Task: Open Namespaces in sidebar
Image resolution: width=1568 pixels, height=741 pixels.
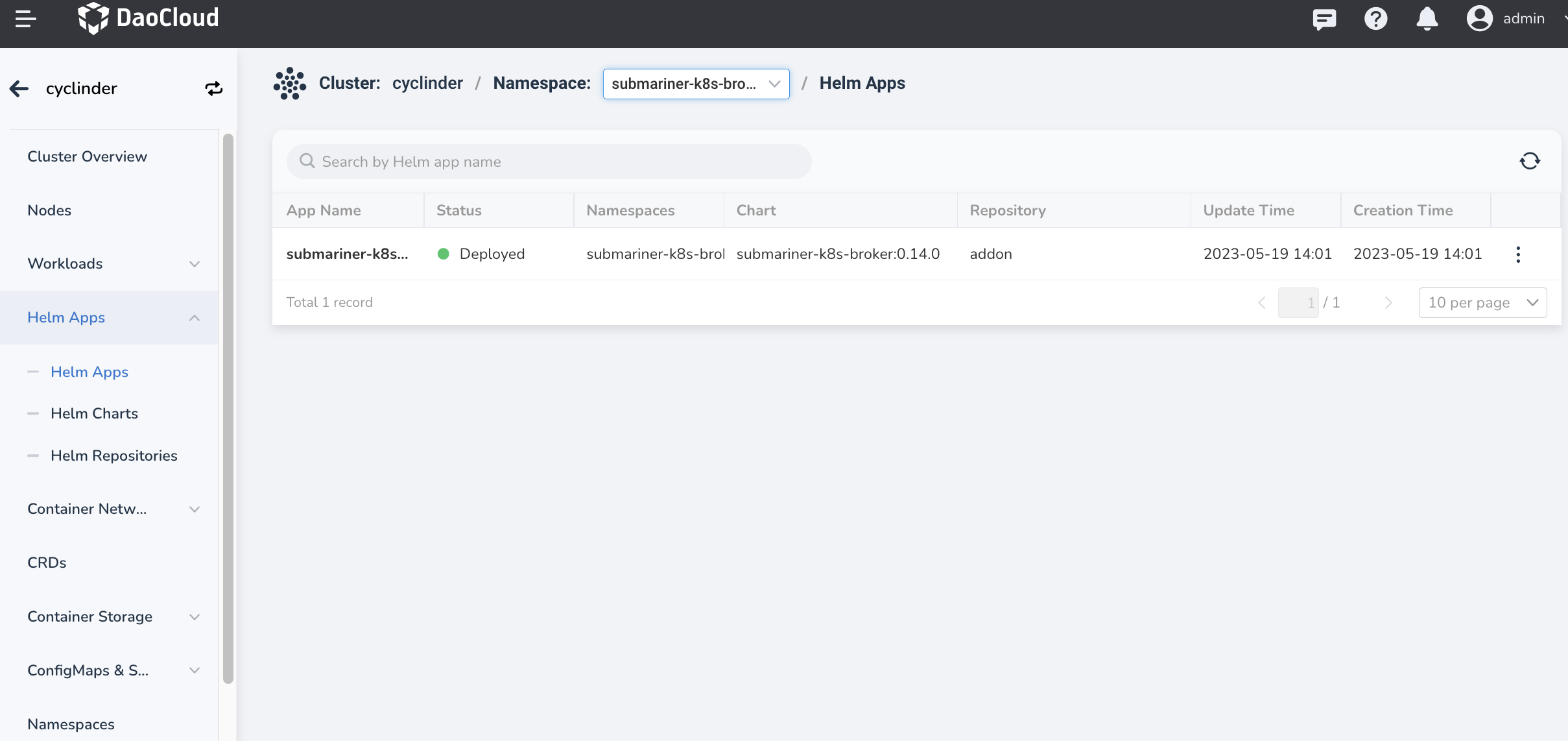Action: 71,724
